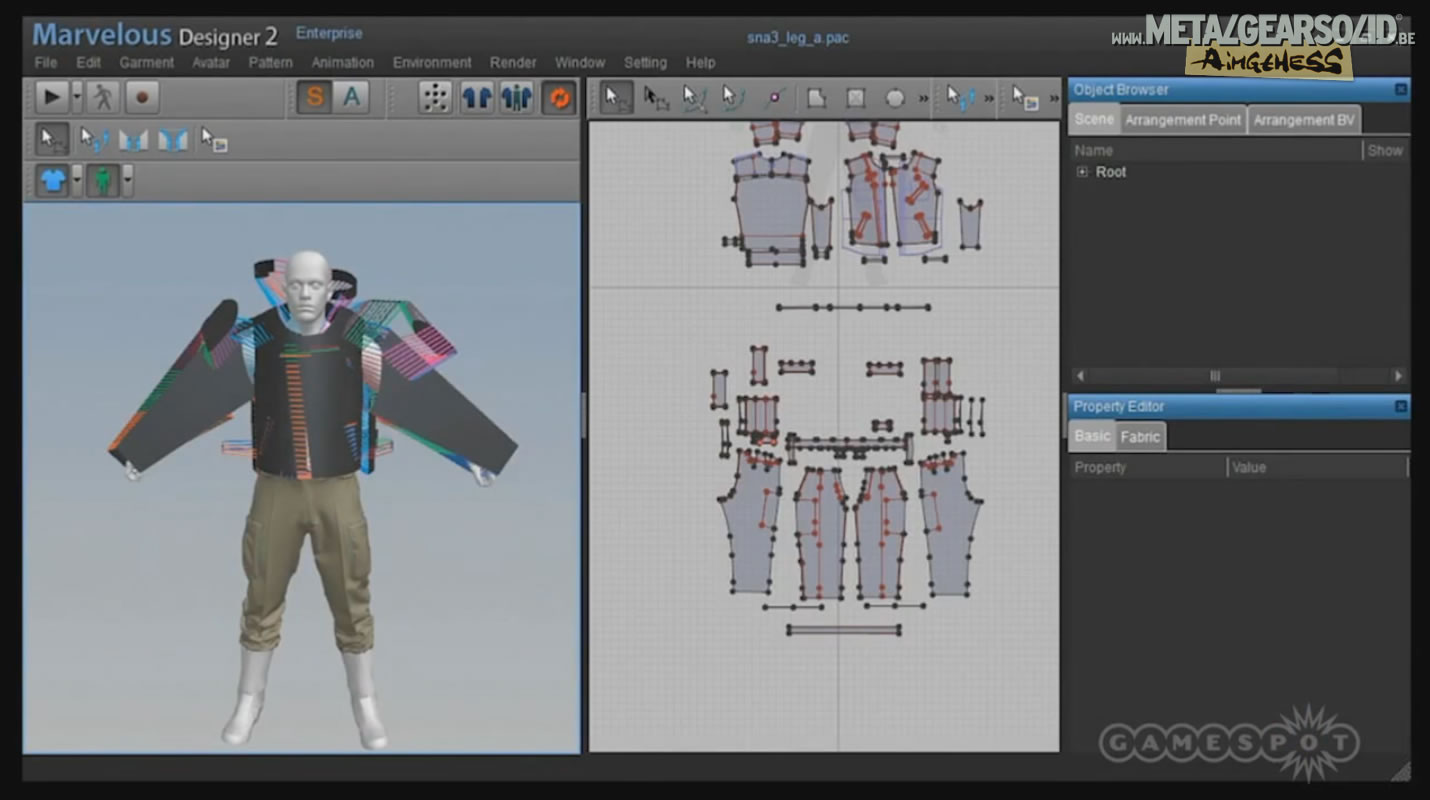Select the 2D pattern select/move tool

pos(617,98)
